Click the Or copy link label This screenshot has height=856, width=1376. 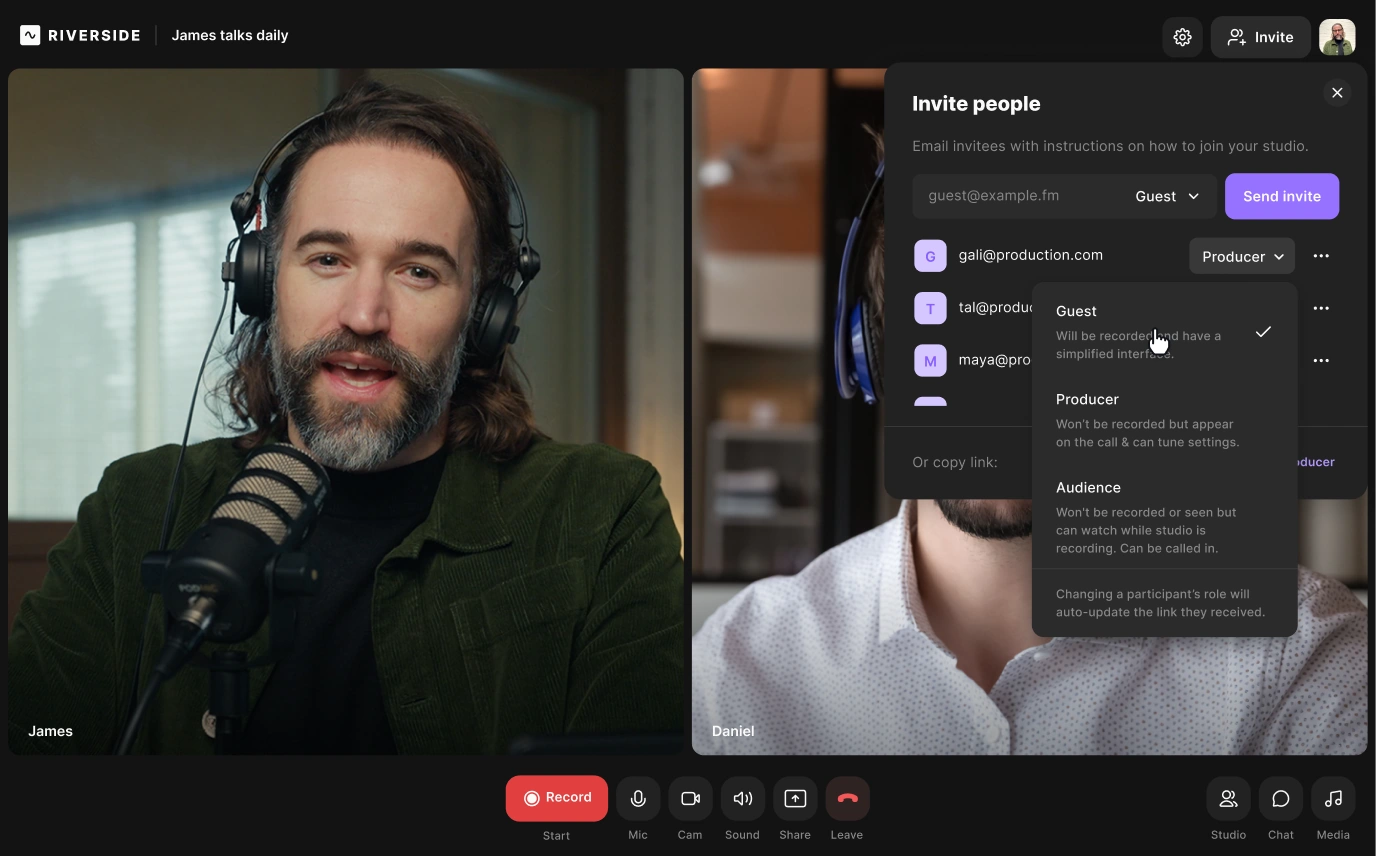click(955, 462)
